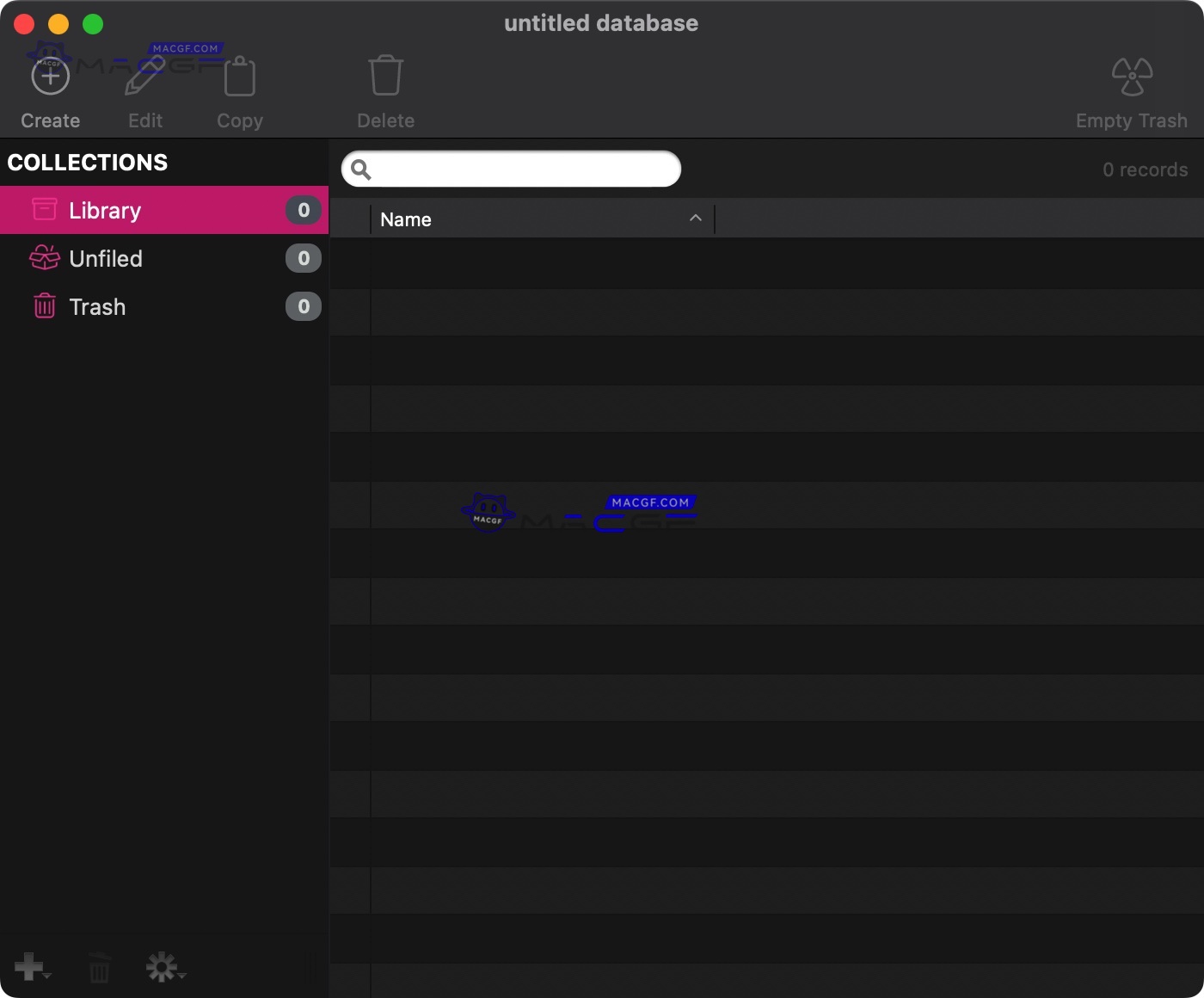Click inside the search field
Screen dimensions: 1204x998
511,169
